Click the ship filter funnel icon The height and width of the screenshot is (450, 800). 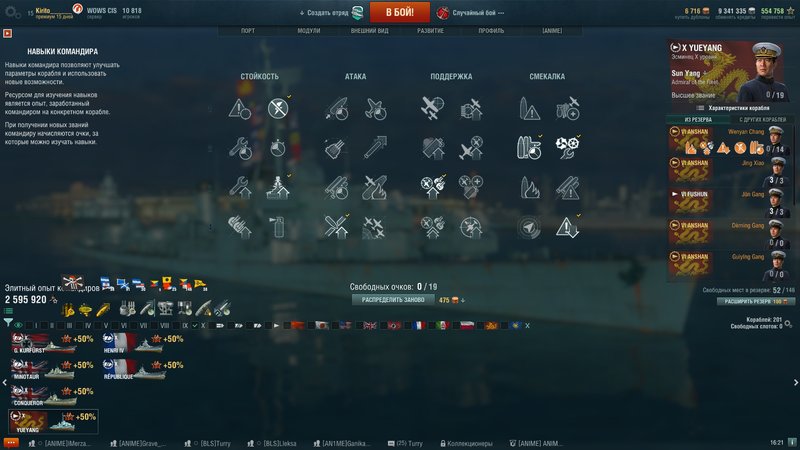[8, 322]
